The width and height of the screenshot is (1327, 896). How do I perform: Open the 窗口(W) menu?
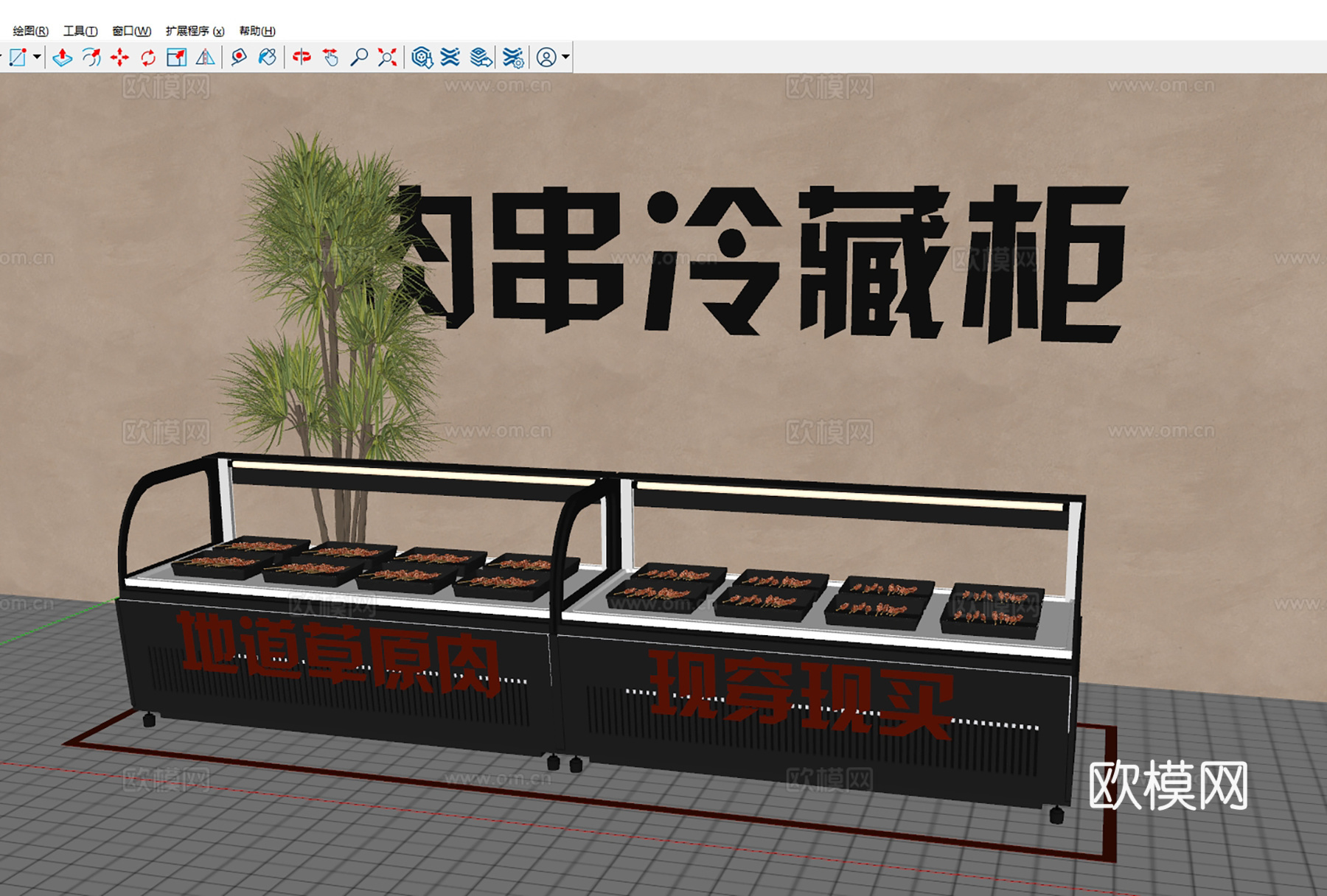point(131,31)
